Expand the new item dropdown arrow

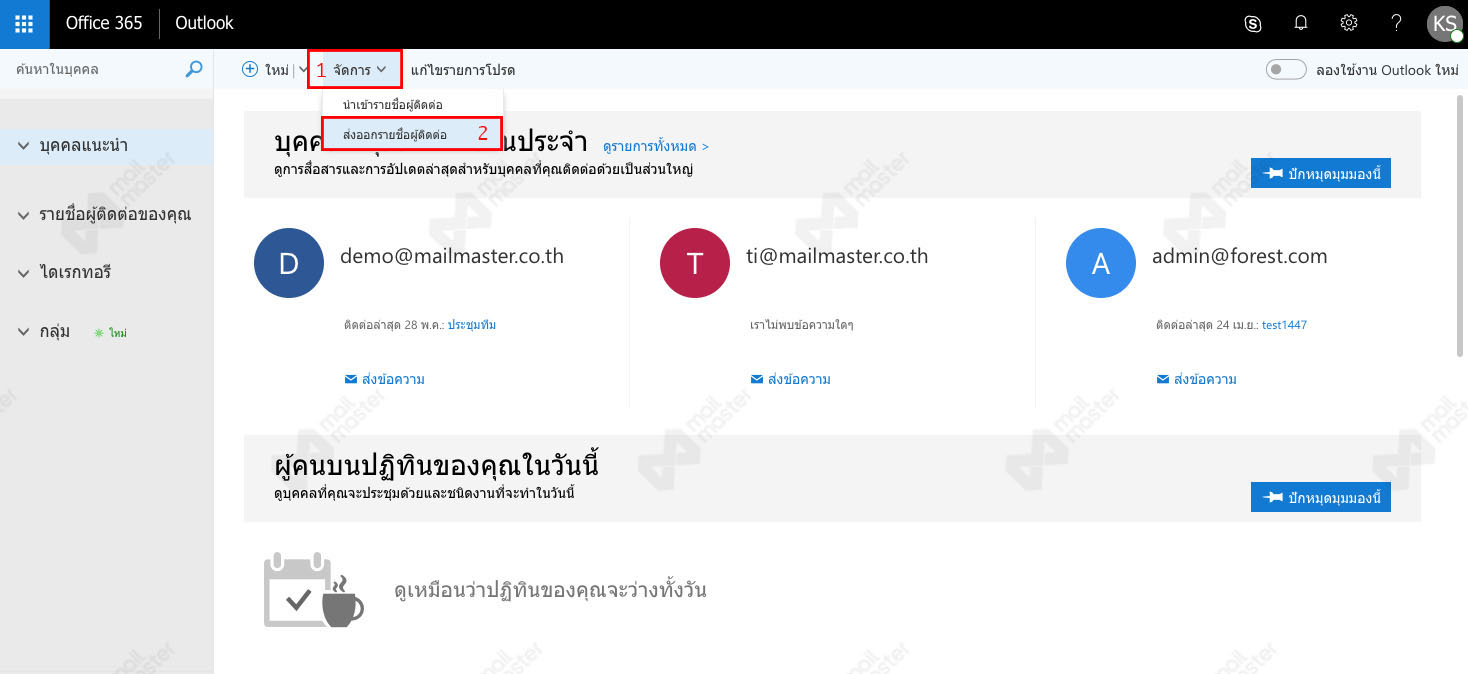(x=302, y=70)
